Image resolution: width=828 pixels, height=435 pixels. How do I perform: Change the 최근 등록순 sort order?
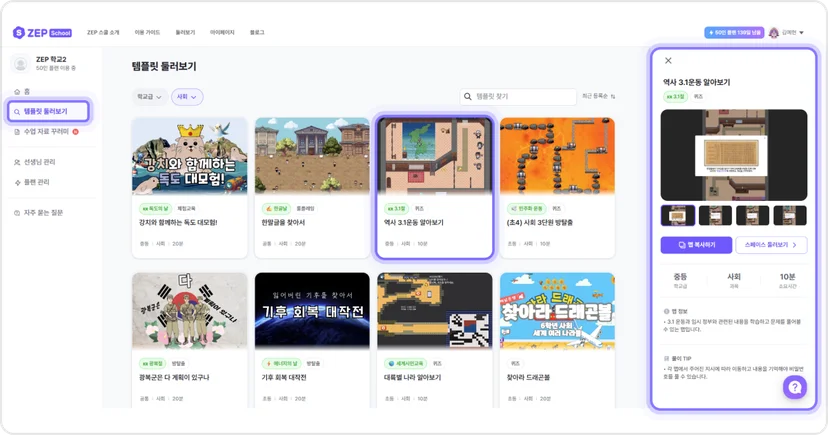(x=598, y=97)
